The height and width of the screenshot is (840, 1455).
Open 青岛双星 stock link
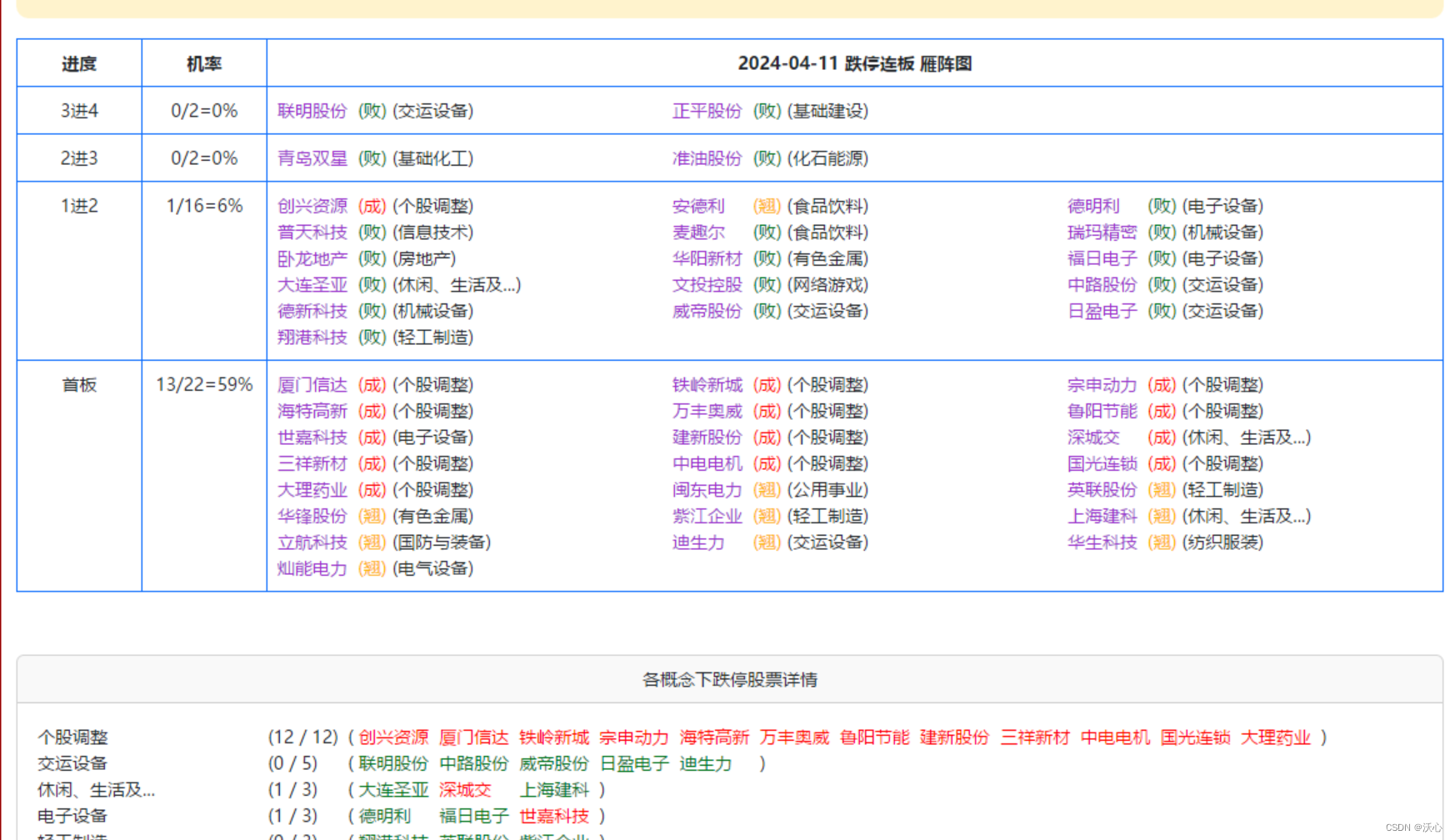(x=312, y=158)
